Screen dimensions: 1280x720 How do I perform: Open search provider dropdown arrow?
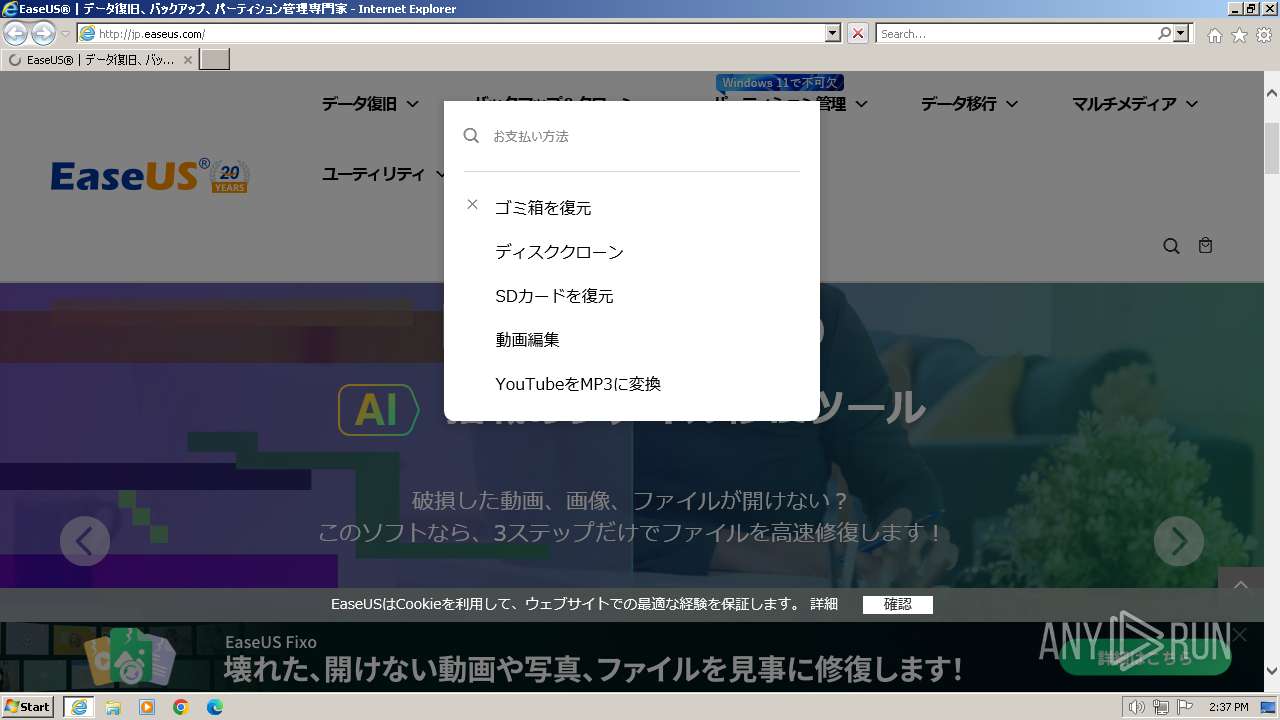(1183, 34)
